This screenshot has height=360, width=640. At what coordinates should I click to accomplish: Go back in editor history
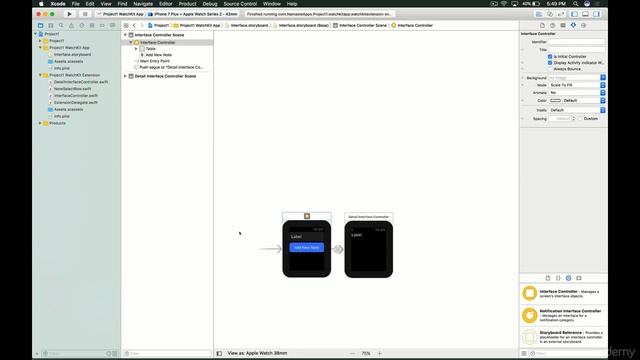tap(134, 25)
